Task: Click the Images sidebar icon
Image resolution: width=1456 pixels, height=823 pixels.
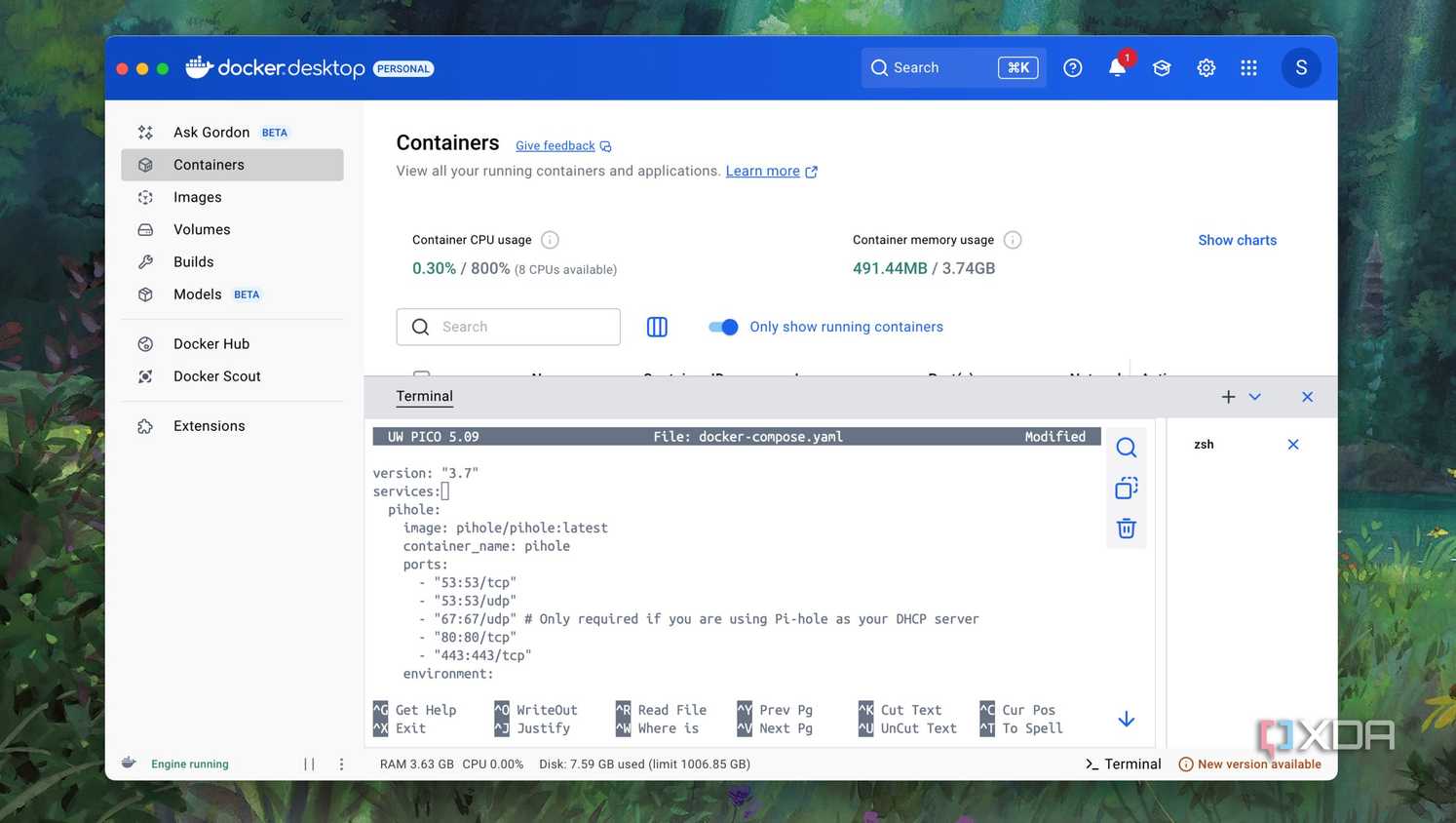Action: coord(145,197)
